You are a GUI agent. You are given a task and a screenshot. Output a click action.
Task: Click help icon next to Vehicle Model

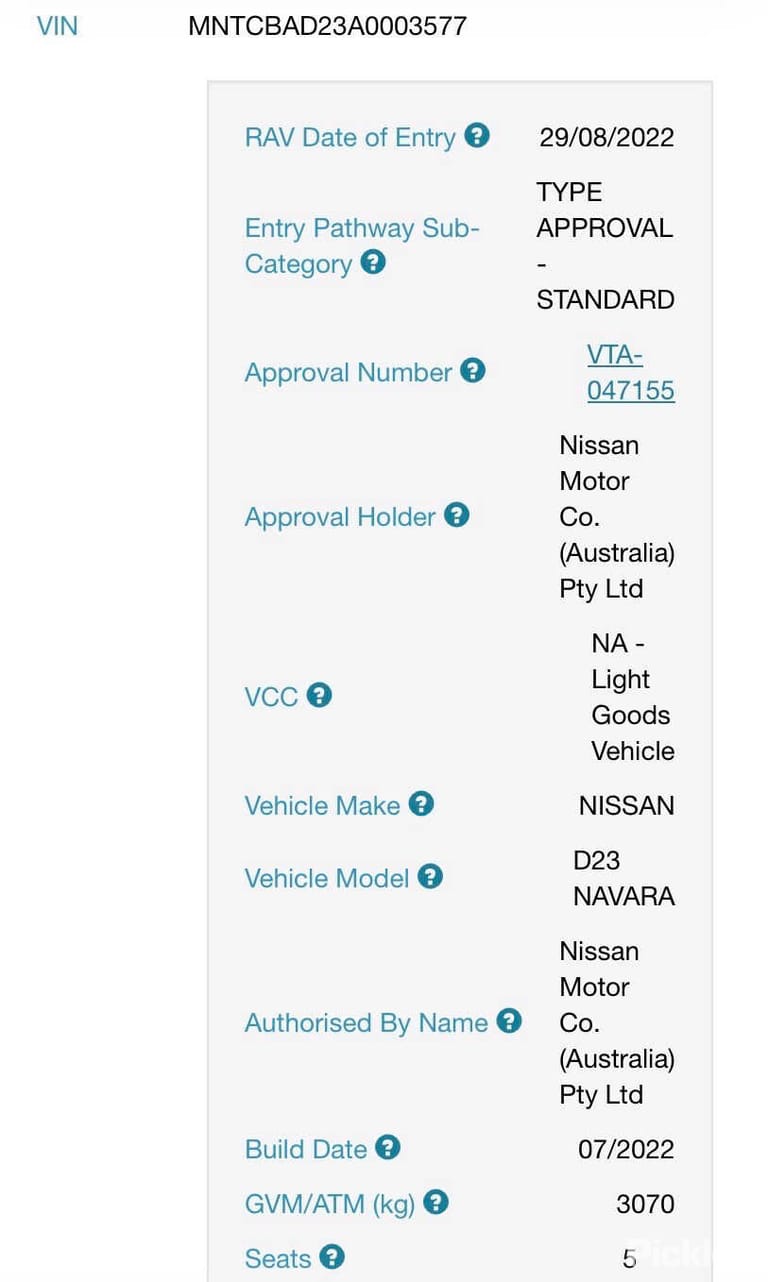(430, 877)
